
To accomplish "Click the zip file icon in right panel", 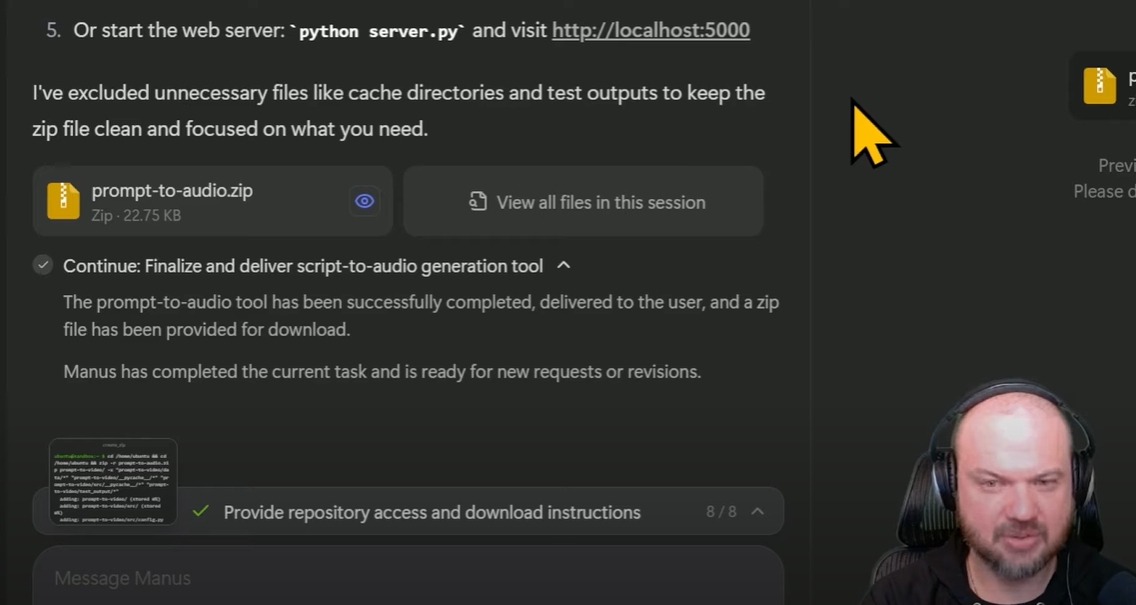I will [x=1099, y=85].
